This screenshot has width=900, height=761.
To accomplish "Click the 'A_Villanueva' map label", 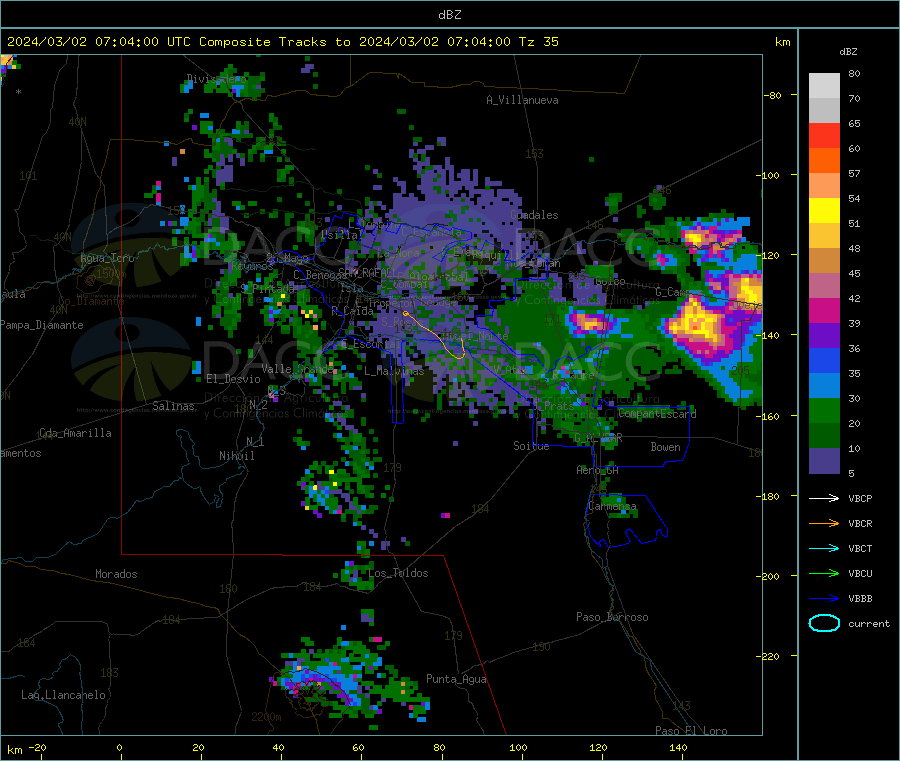I will click(522, 100).
